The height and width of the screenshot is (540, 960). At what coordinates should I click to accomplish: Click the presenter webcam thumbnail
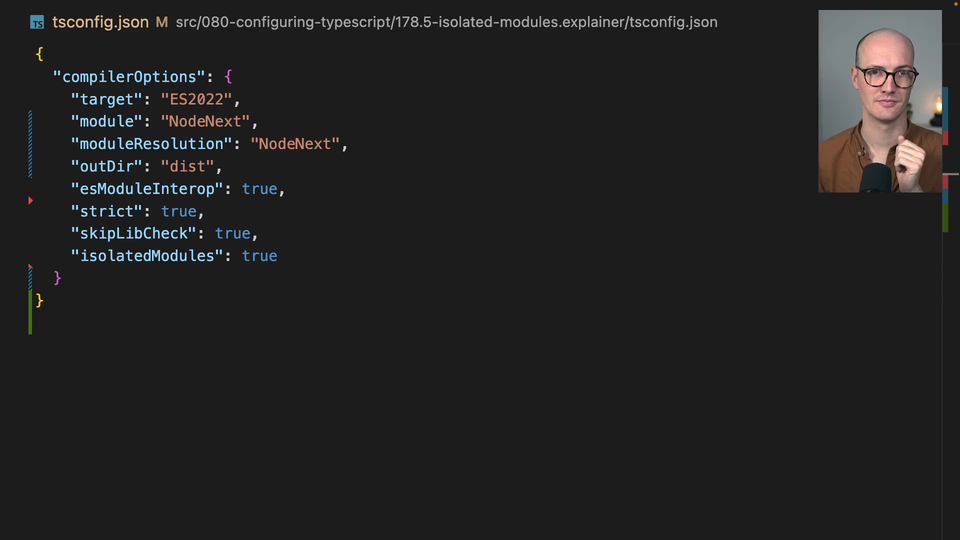tap(880, 101)
